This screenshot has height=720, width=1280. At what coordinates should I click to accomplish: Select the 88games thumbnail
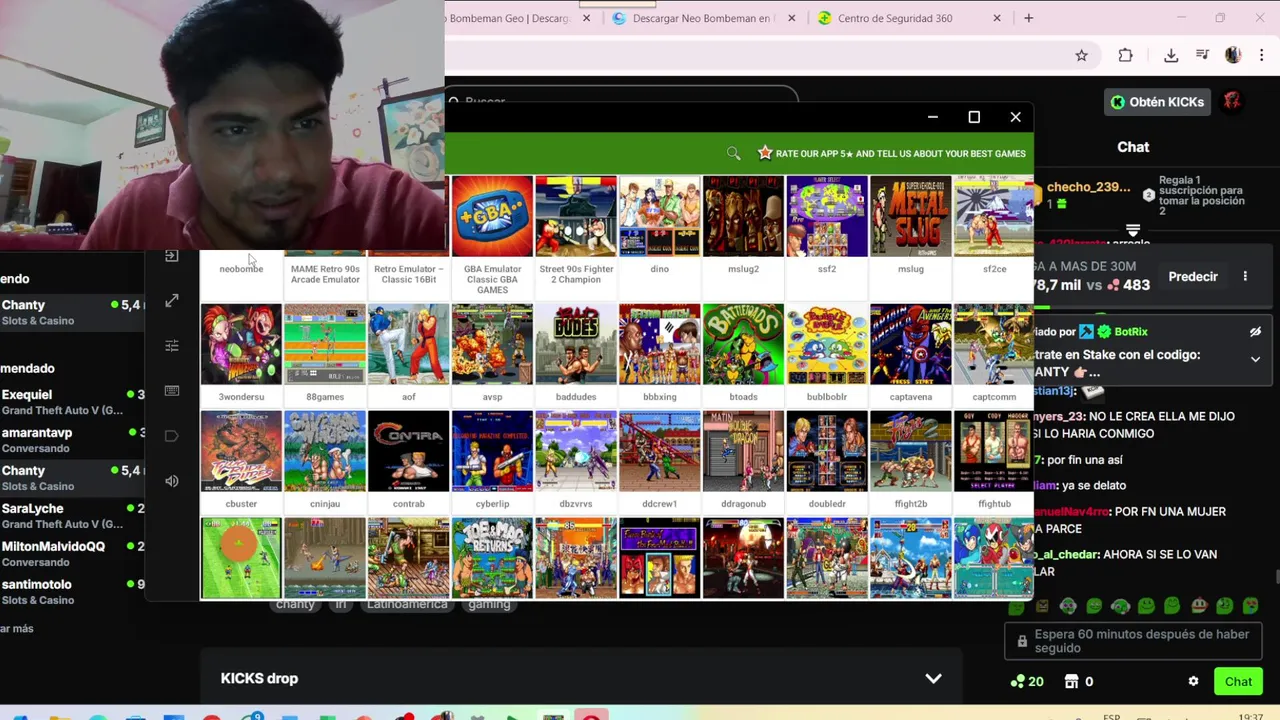(x=325, y=344)
